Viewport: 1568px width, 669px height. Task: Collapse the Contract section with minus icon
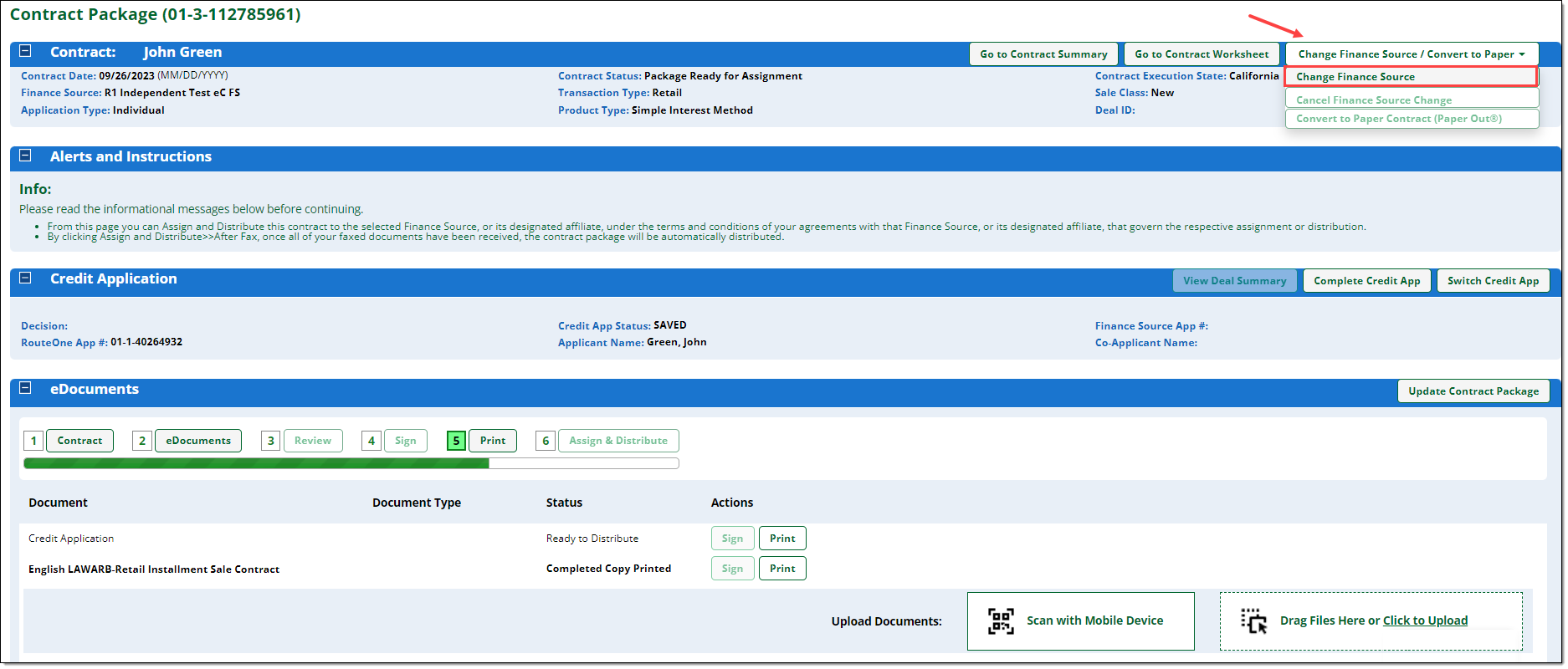coord(25,51)
